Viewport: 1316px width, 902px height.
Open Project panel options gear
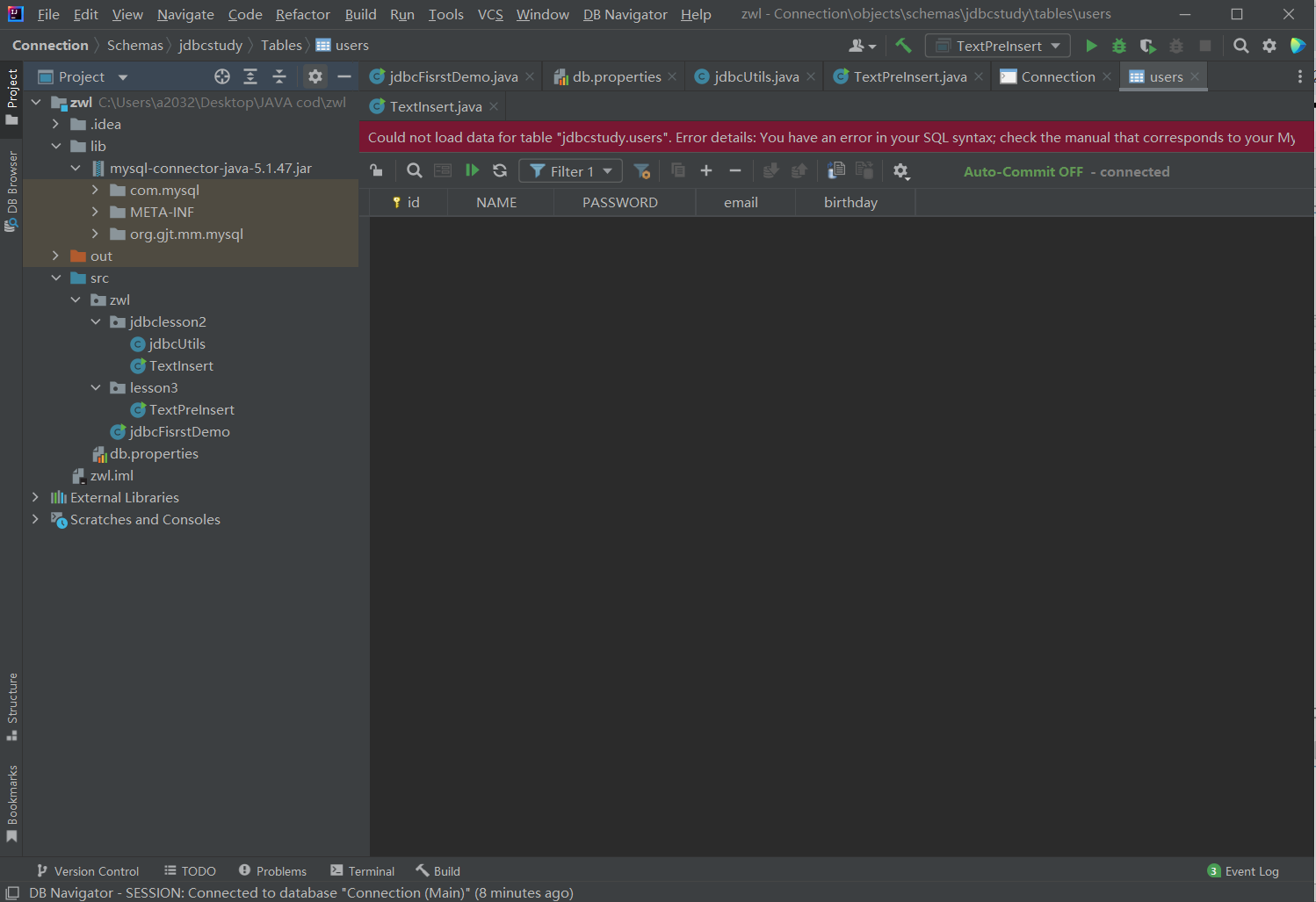(315, 76)
